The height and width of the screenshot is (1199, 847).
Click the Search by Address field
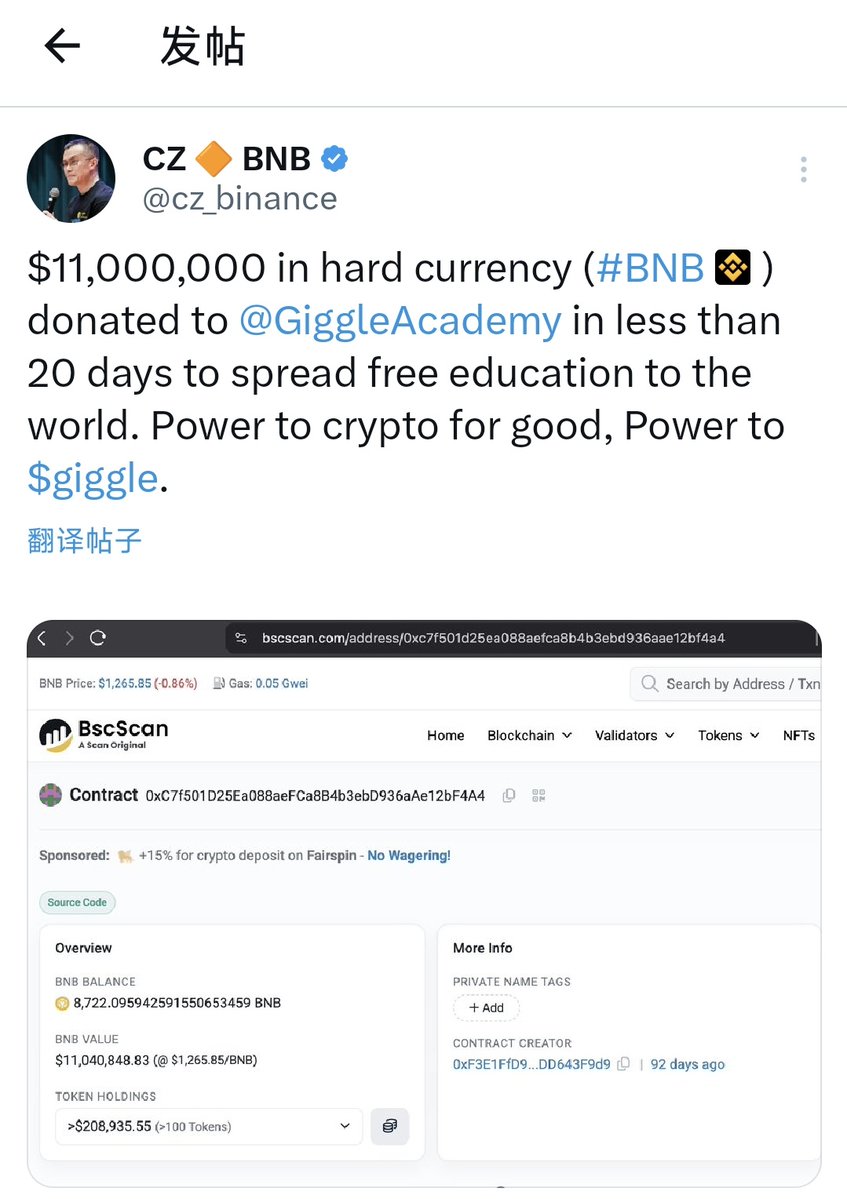735,684
